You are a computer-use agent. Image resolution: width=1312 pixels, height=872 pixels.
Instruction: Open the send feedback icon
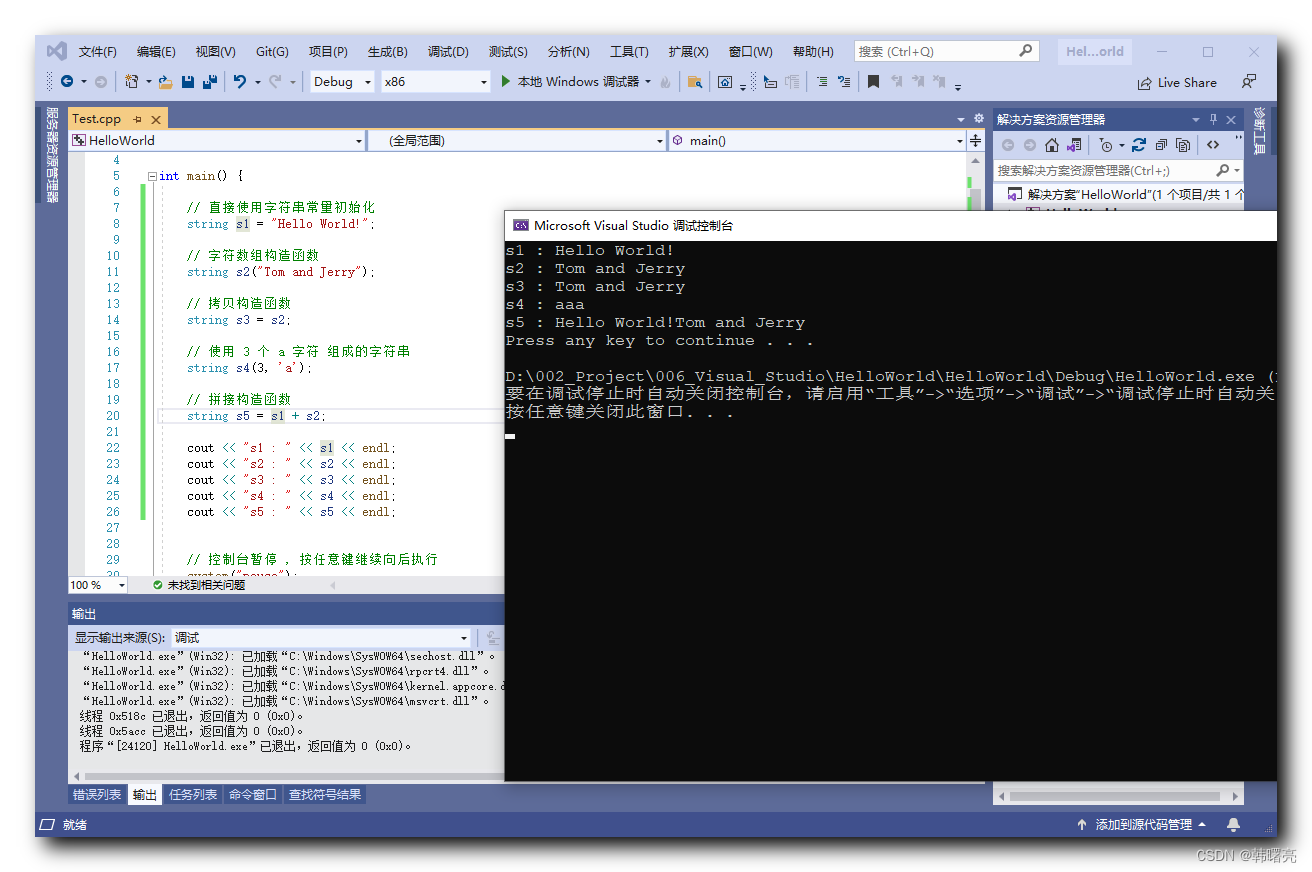point(1249,82)
